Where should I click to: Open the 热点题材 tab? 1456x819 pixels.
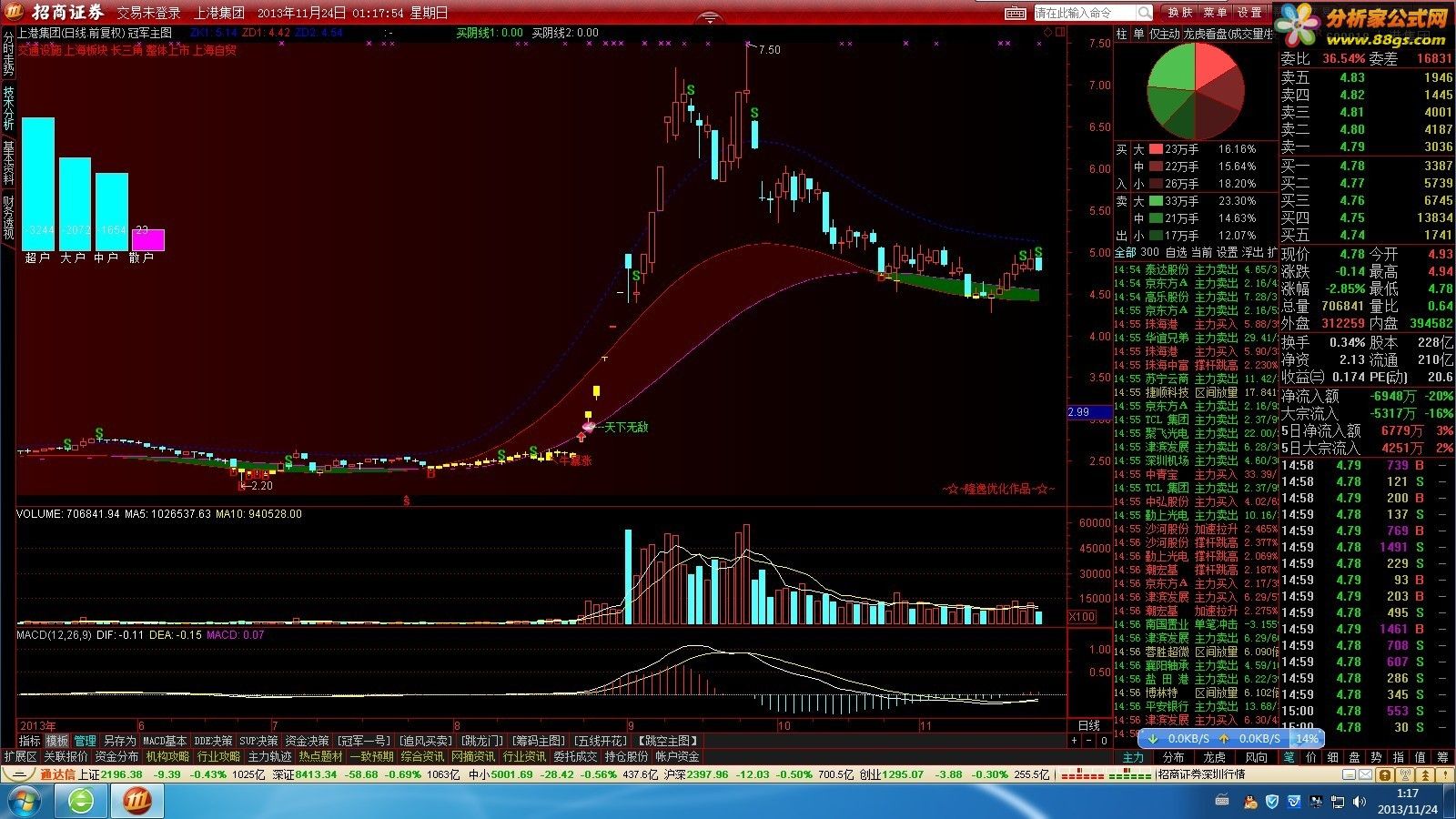[320, 757]
